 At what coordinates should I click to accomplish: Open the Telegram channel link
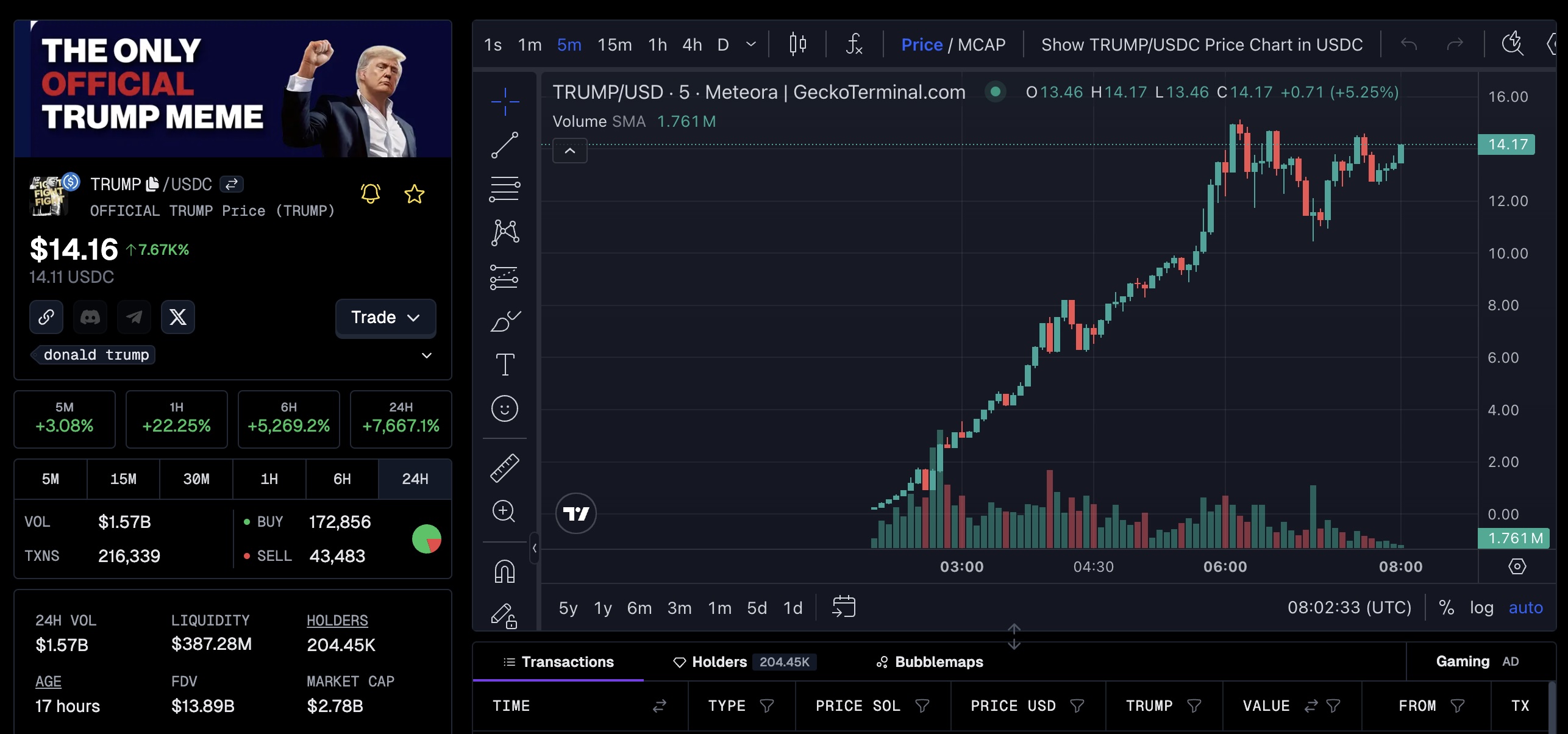point(134,317)
